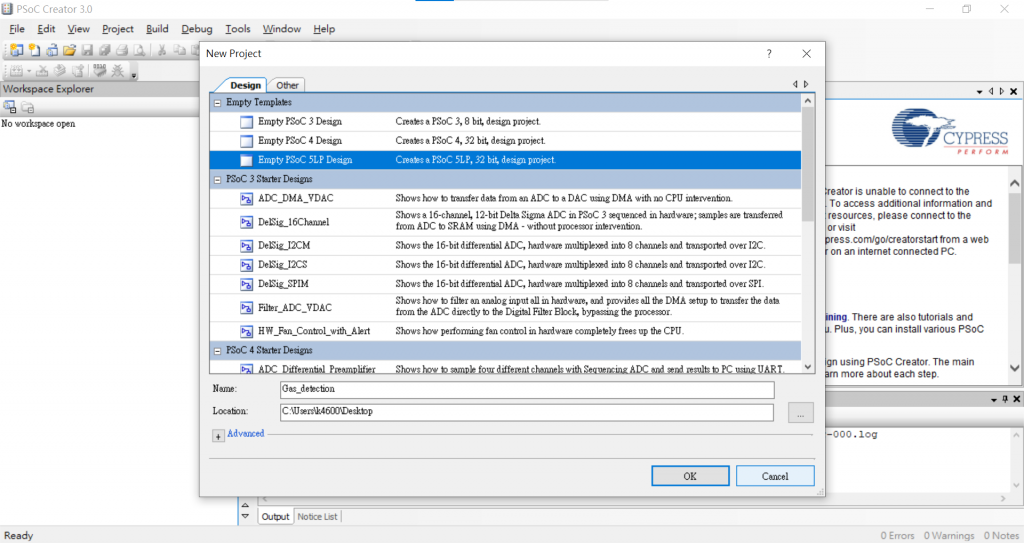Open the build toolbar overflow options arrow
Image resolution: width=1024 pixels, height=543 pixels.
134,75
